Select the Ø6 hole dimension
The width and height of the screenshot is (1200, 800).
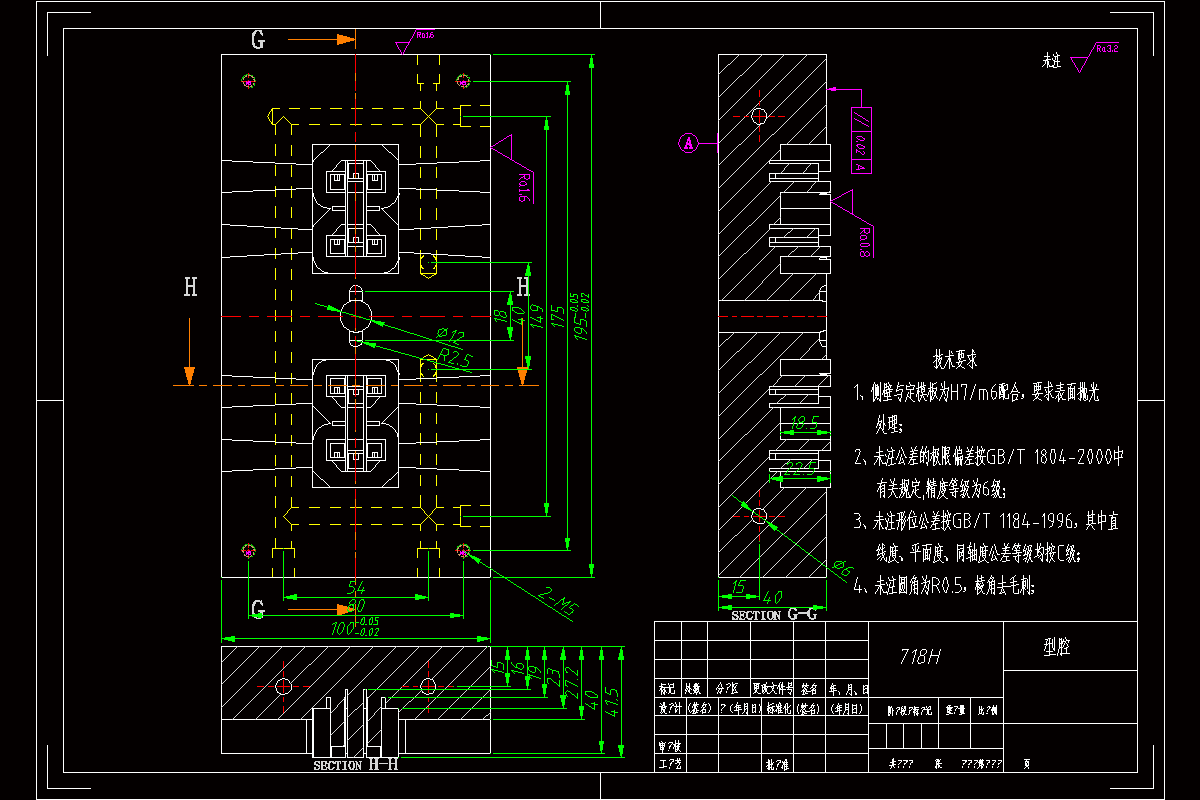842,568
